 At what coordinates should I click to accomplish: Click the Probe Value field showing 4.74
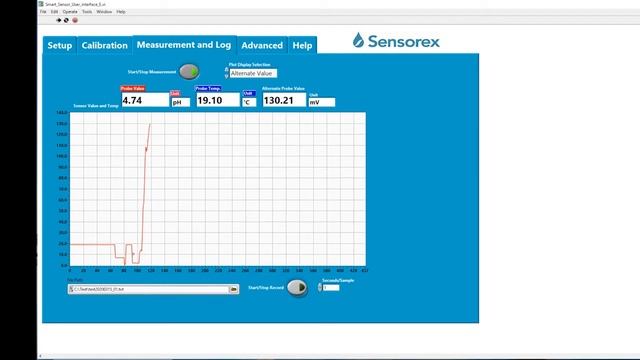click(145, 100)
